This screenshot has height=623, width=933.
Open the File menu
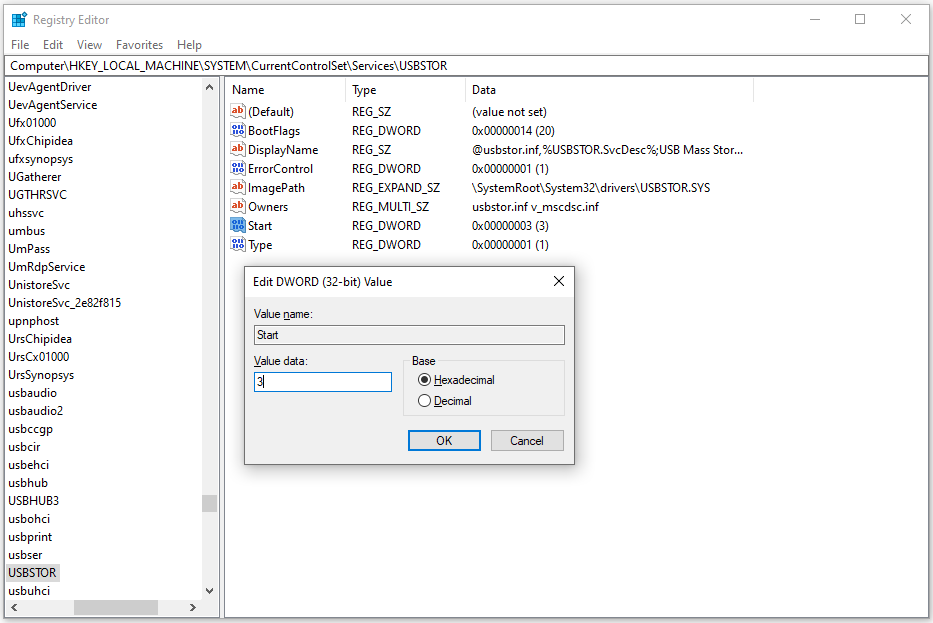coord(20,45)
